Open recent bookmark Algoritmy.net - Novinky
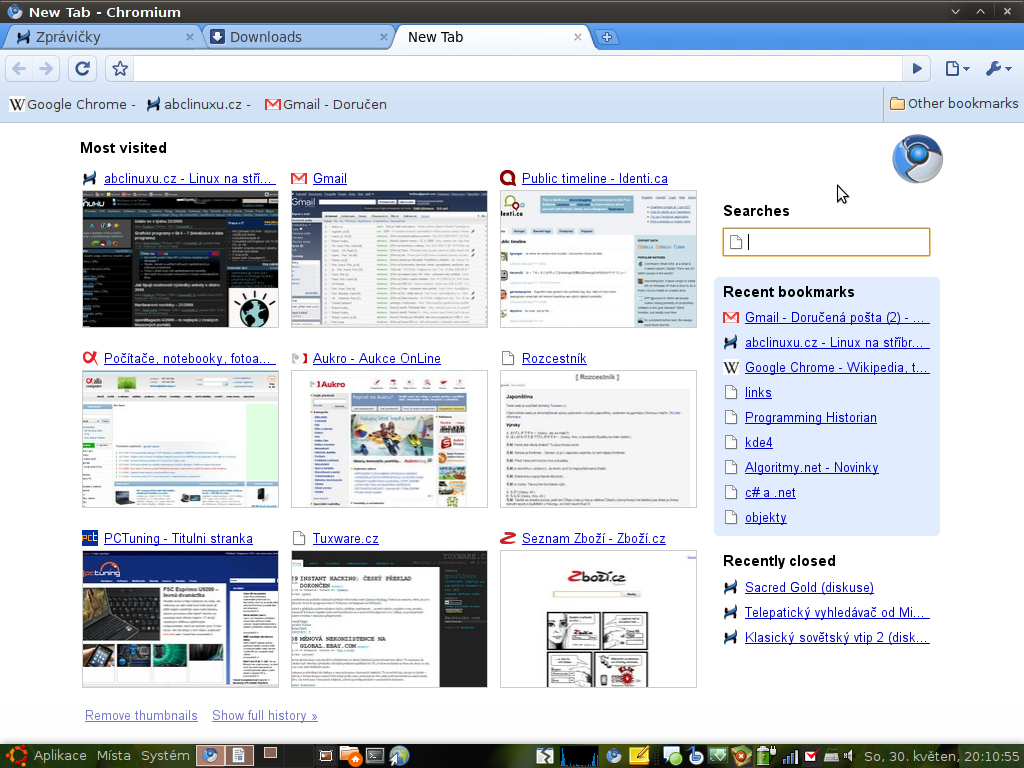 point(812,468)
